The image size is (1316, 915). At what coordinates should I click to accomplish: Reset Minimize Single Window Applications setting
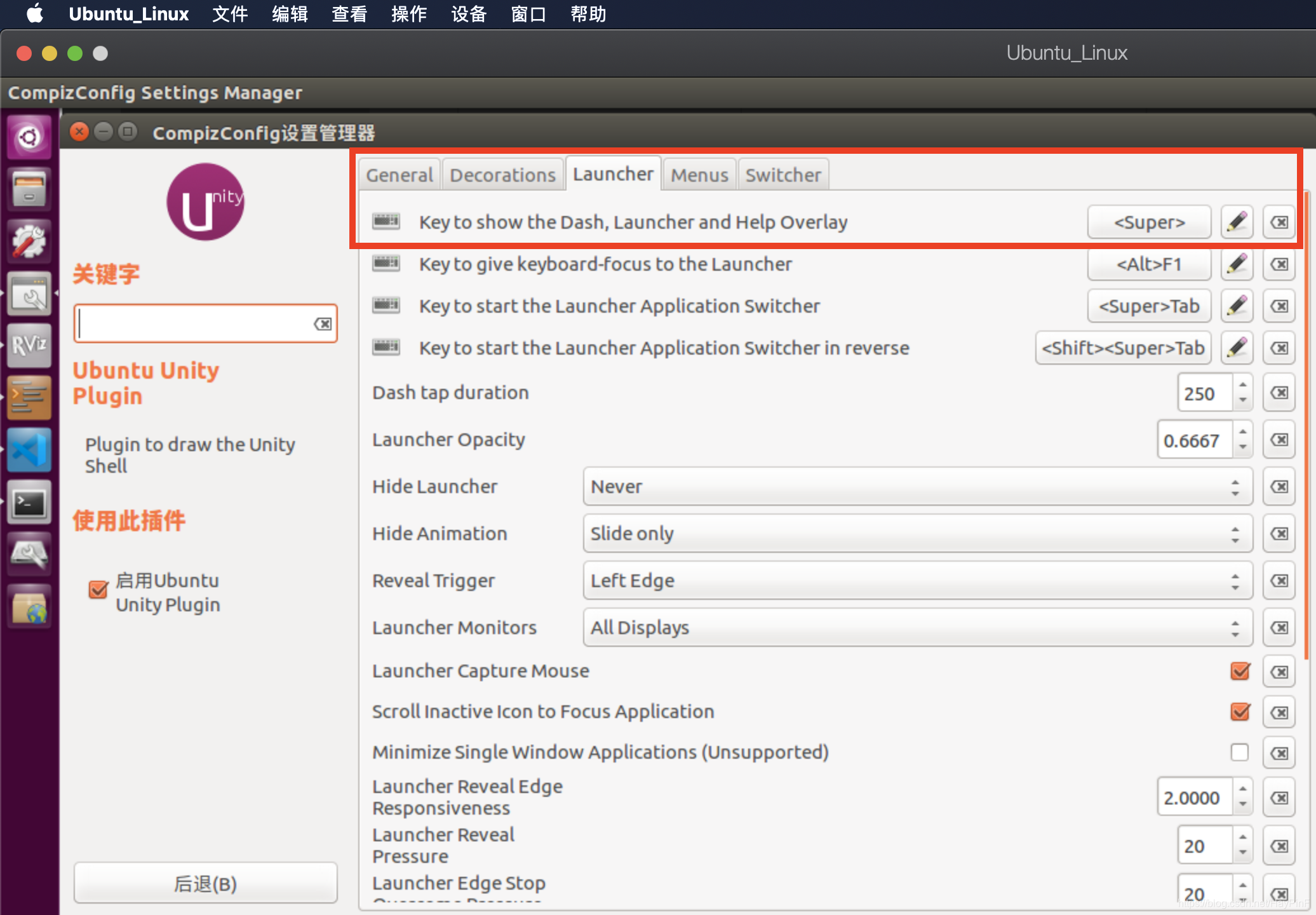tap(1279, 753)
